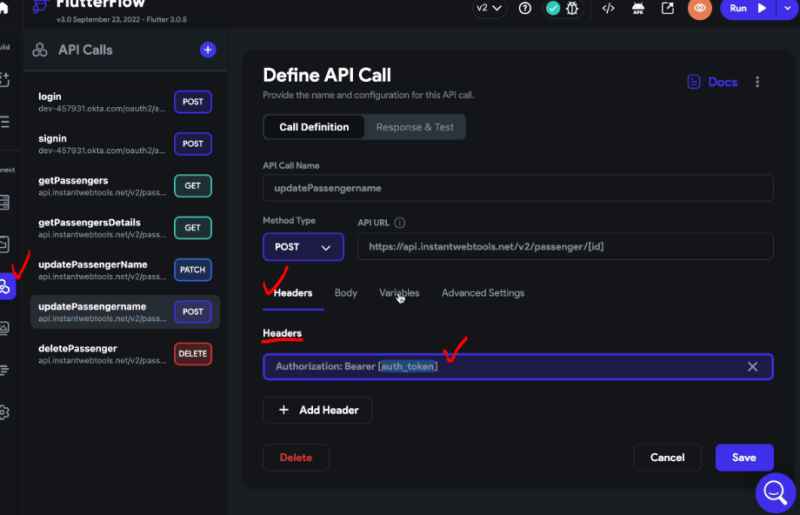Open search magnifier floating button
This screenshot has width=800, height=515.
tap(776, 493)
